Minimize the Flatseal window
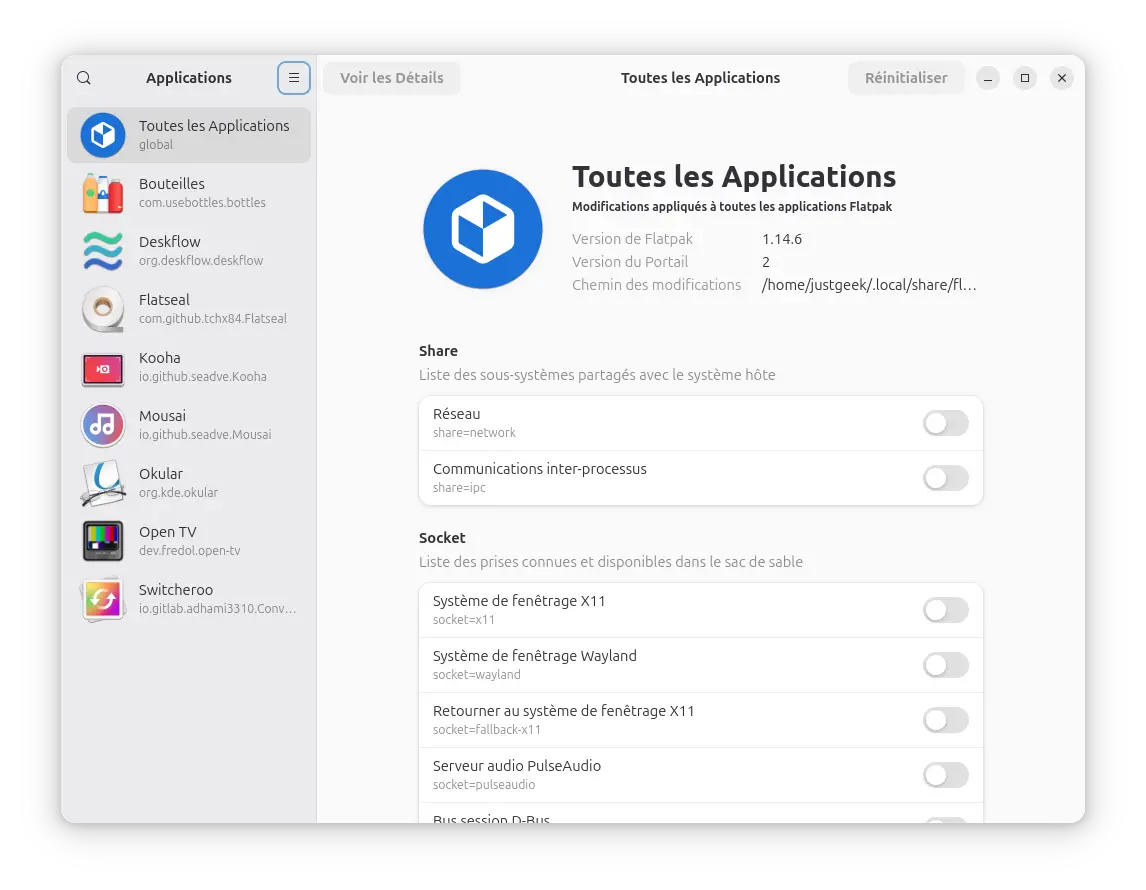 point(988,77)
